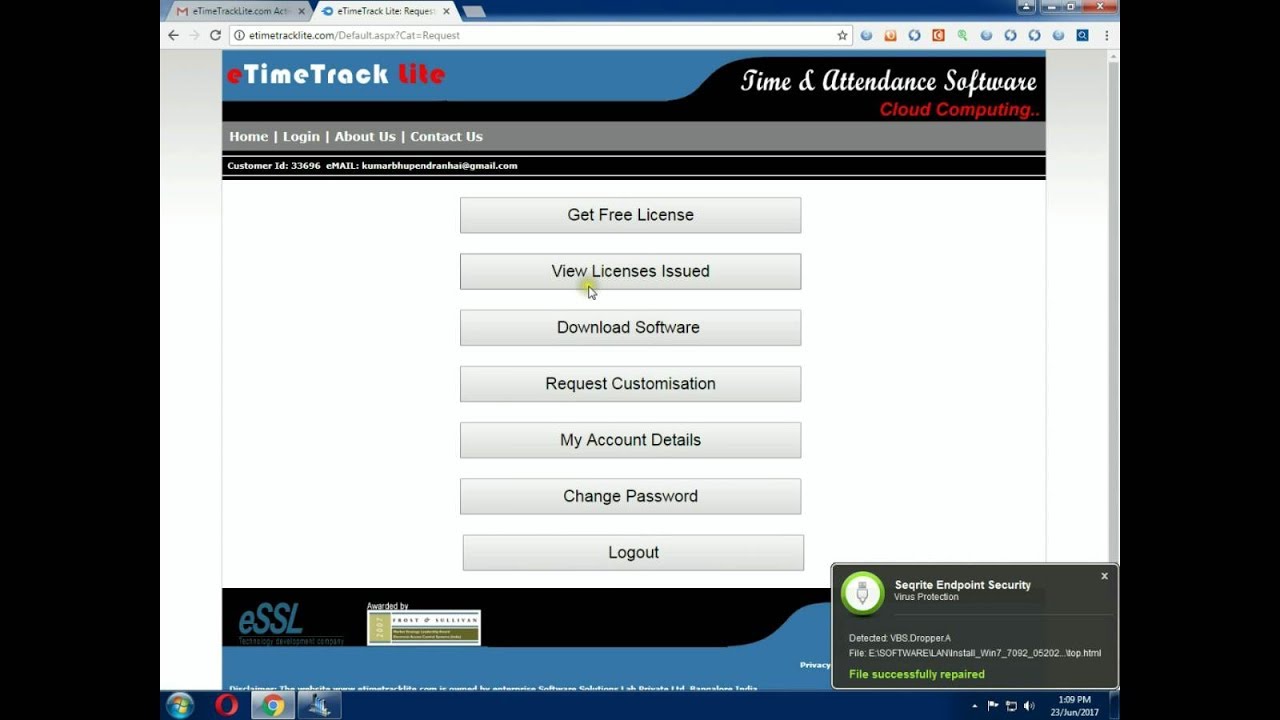
Task: Click the volume icon in system tray
Action: (1029, 706)
